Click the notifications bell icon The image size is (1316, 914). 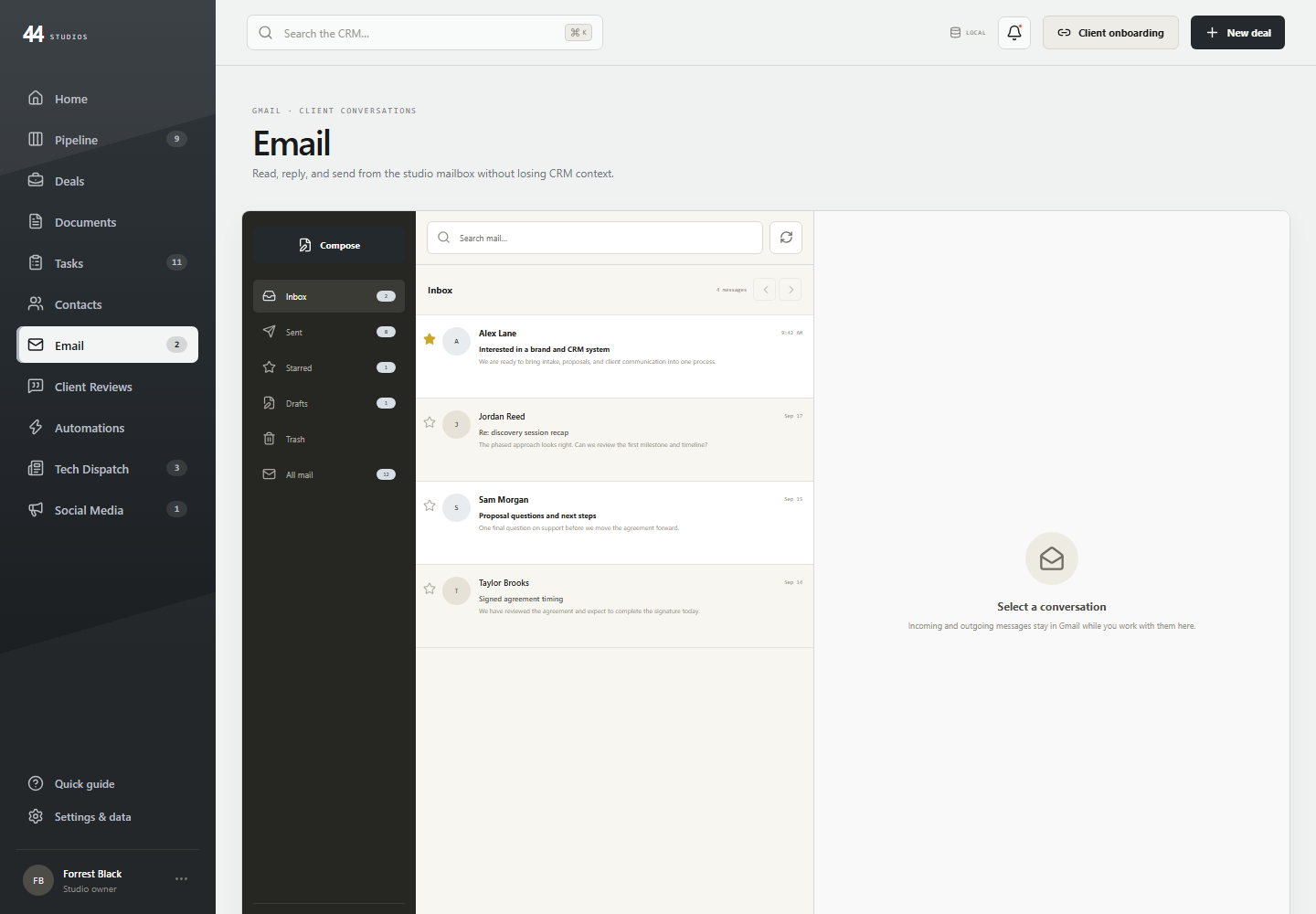[x=1014, y=33]
